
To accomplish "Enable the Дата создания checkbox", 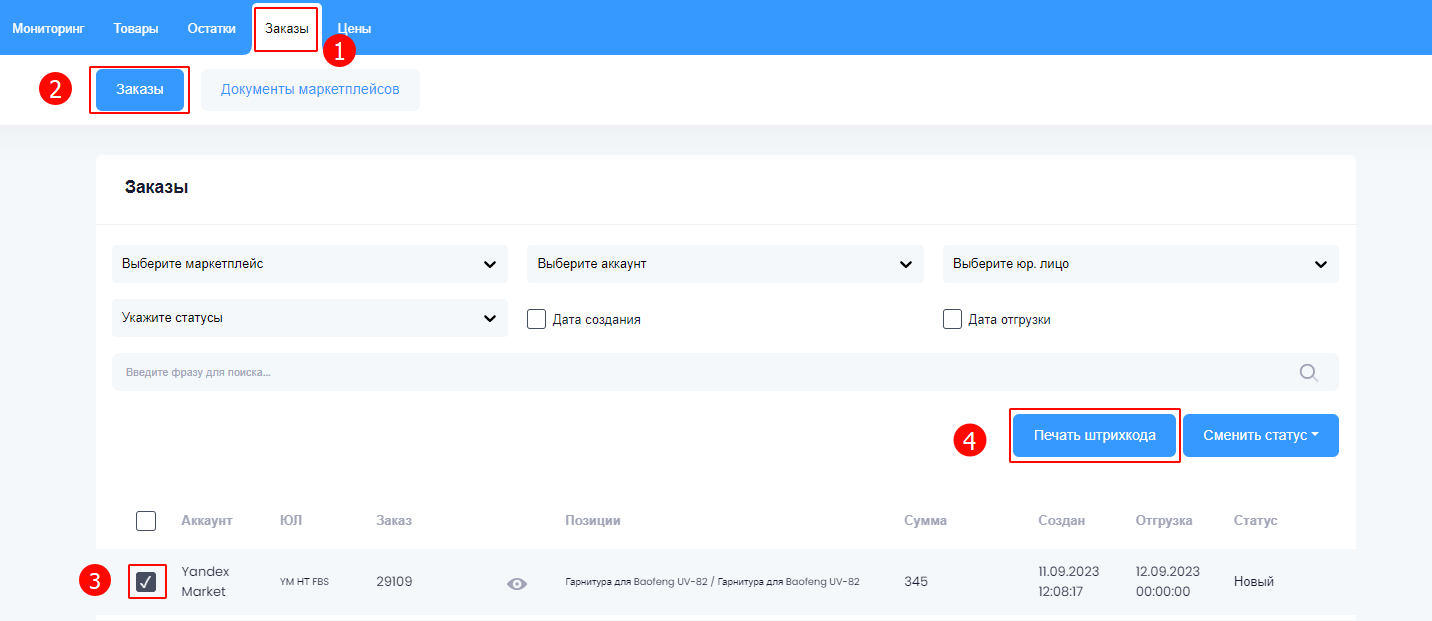I will [537, 319].
